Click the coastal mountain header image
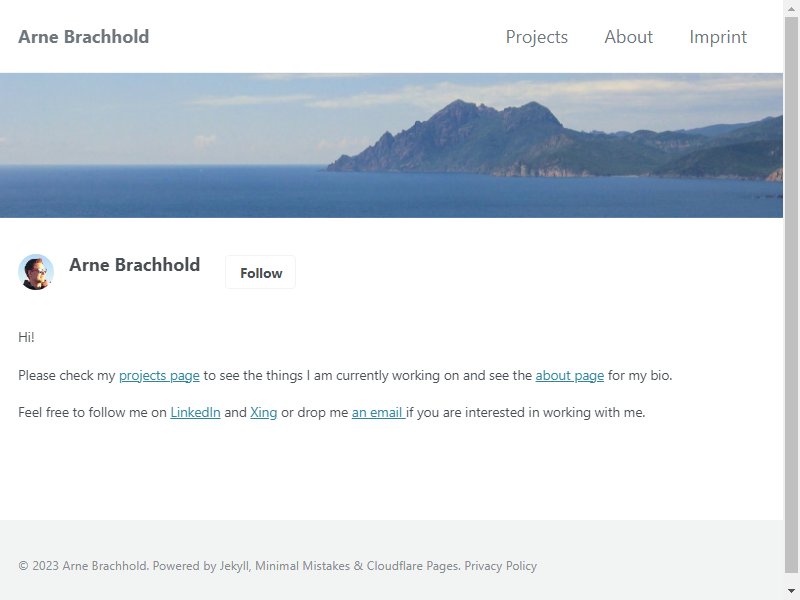This screenshot has height=600, width=800. coord(391,145)
